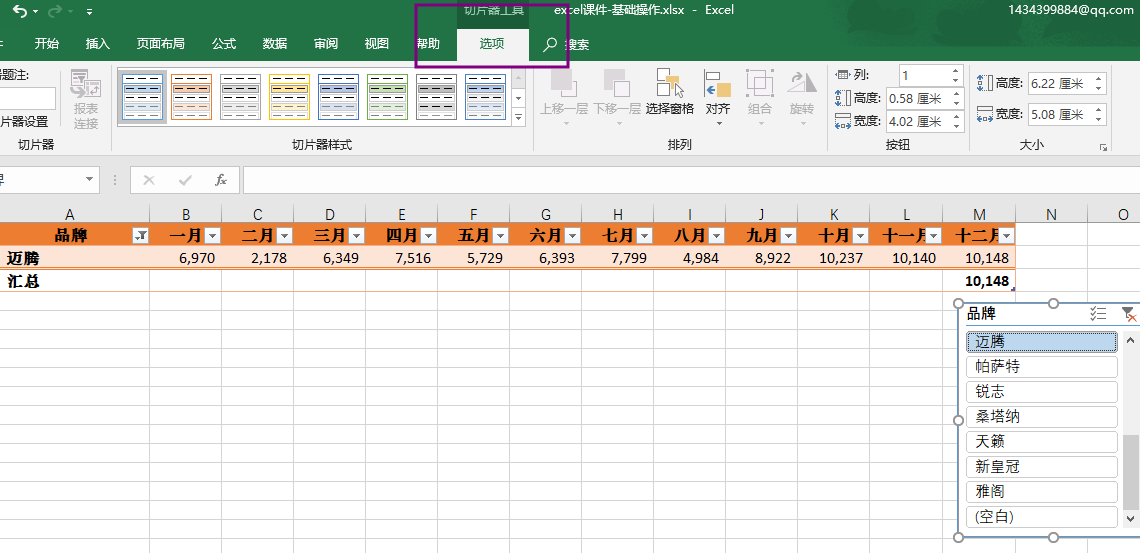Select (空白) in the brand slicer

click(1042, 517)
